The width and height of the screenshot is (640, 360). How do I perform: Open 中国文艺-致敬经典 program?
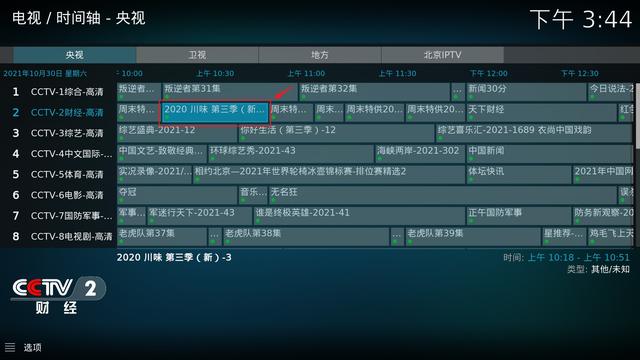click(162, 154)
